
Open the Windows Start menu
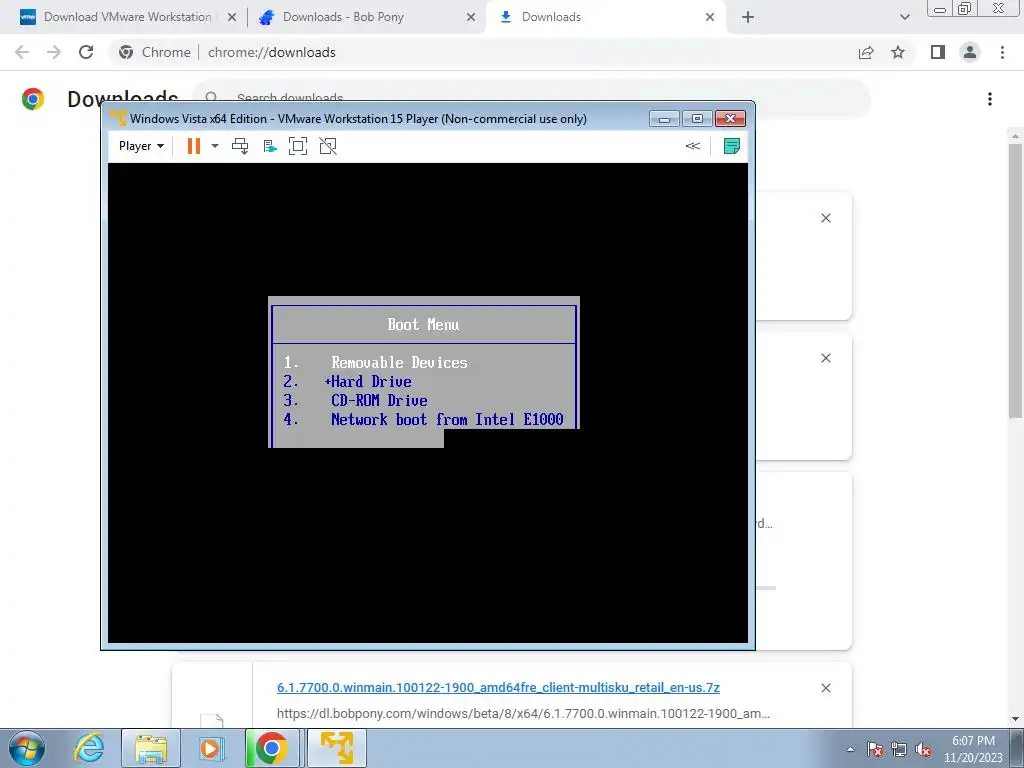click(27, 748)
